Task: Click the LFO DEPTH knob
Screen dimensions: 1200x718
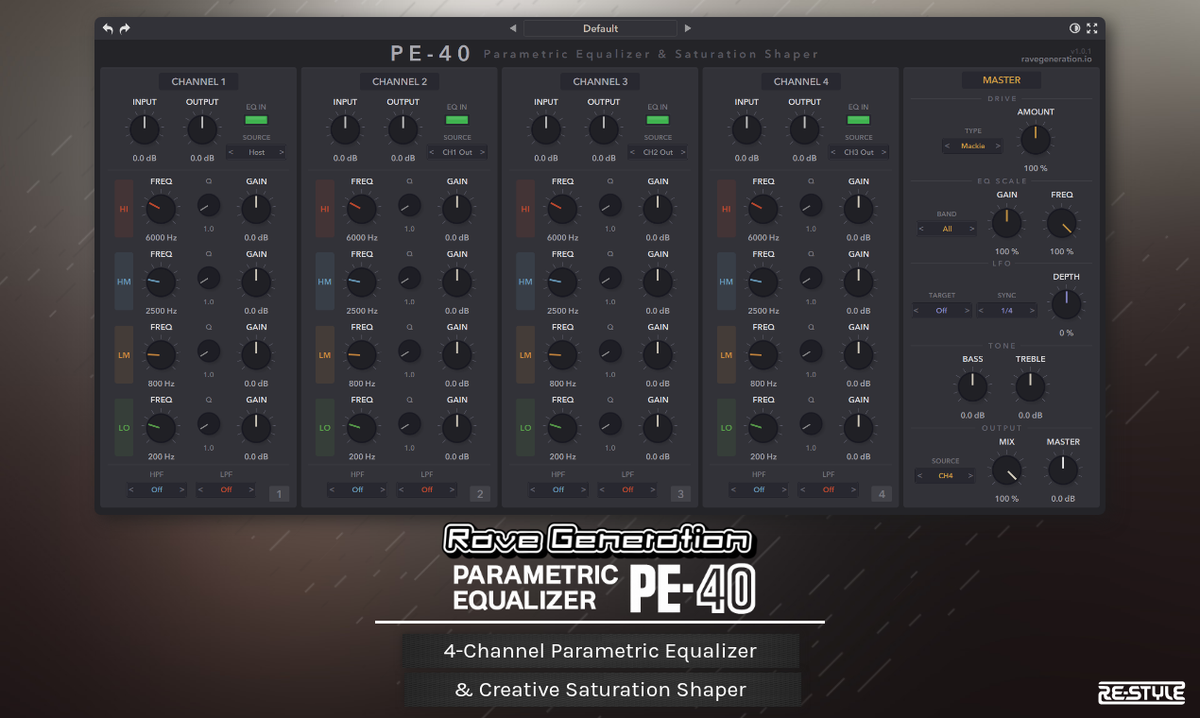Action: point(1066,304)
